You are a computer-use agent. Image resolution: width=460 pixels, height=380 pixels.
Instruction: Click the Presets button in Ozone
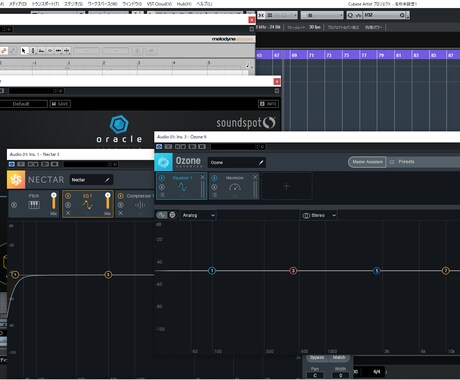click(x=406, y=162)
